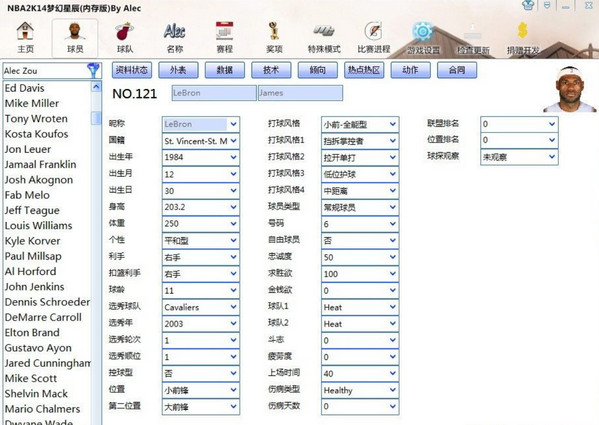Switch to the 技术 tab
This screenshot has width=599, height=425.
click(x=271, y=70)
